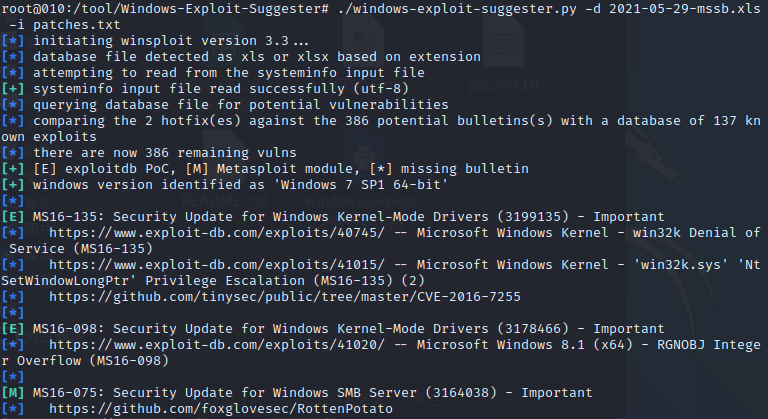This screenshot has width=768, height=419.
Task: Click the faint patches.txt desktop file icon
Action: pos(504,42)
